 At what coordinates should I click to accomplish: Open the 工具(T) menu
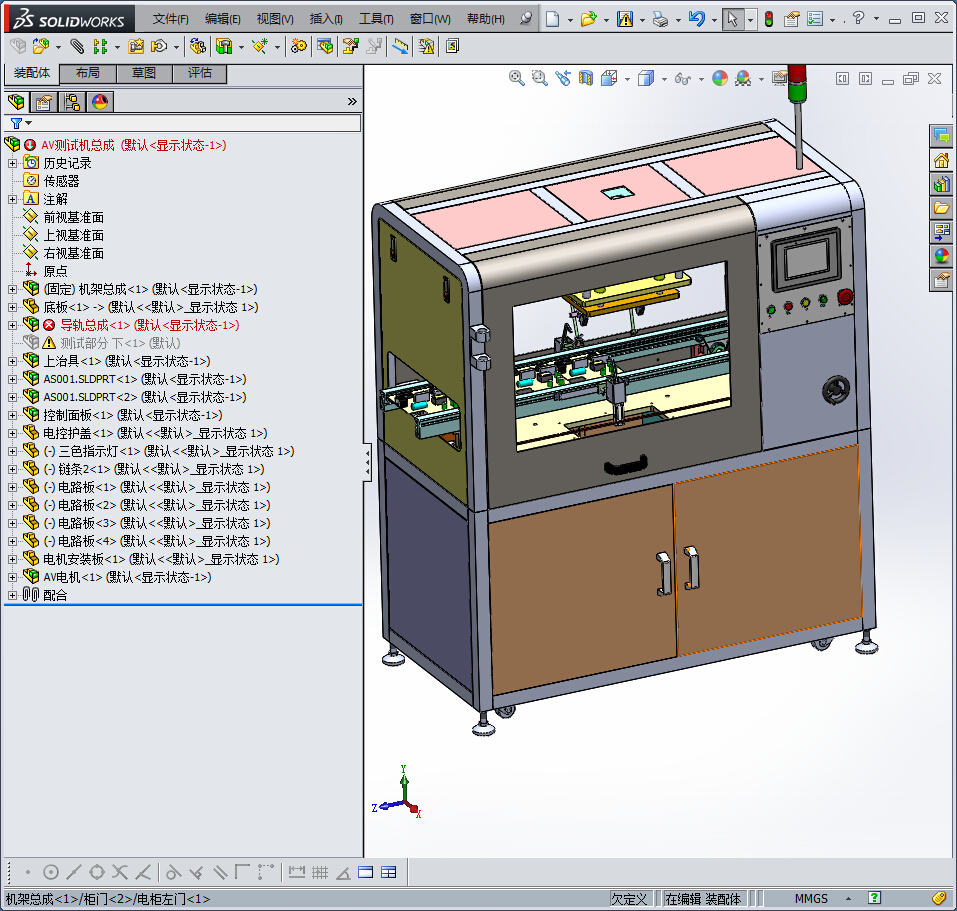coord(376,19)
